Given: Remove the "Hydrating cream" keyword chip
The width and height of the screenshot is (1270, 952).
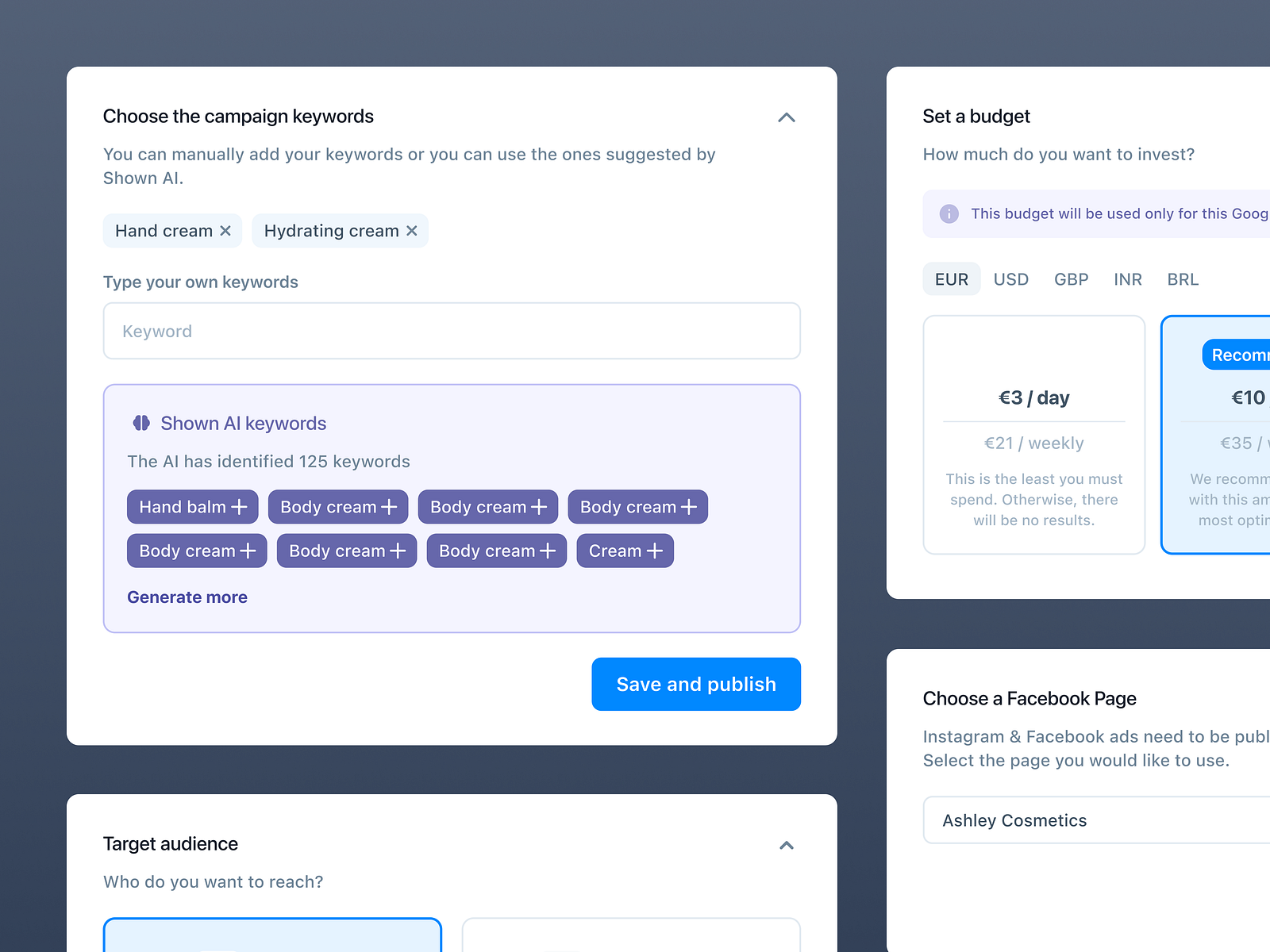Looking at the screenshot, I should coord(412,231).
